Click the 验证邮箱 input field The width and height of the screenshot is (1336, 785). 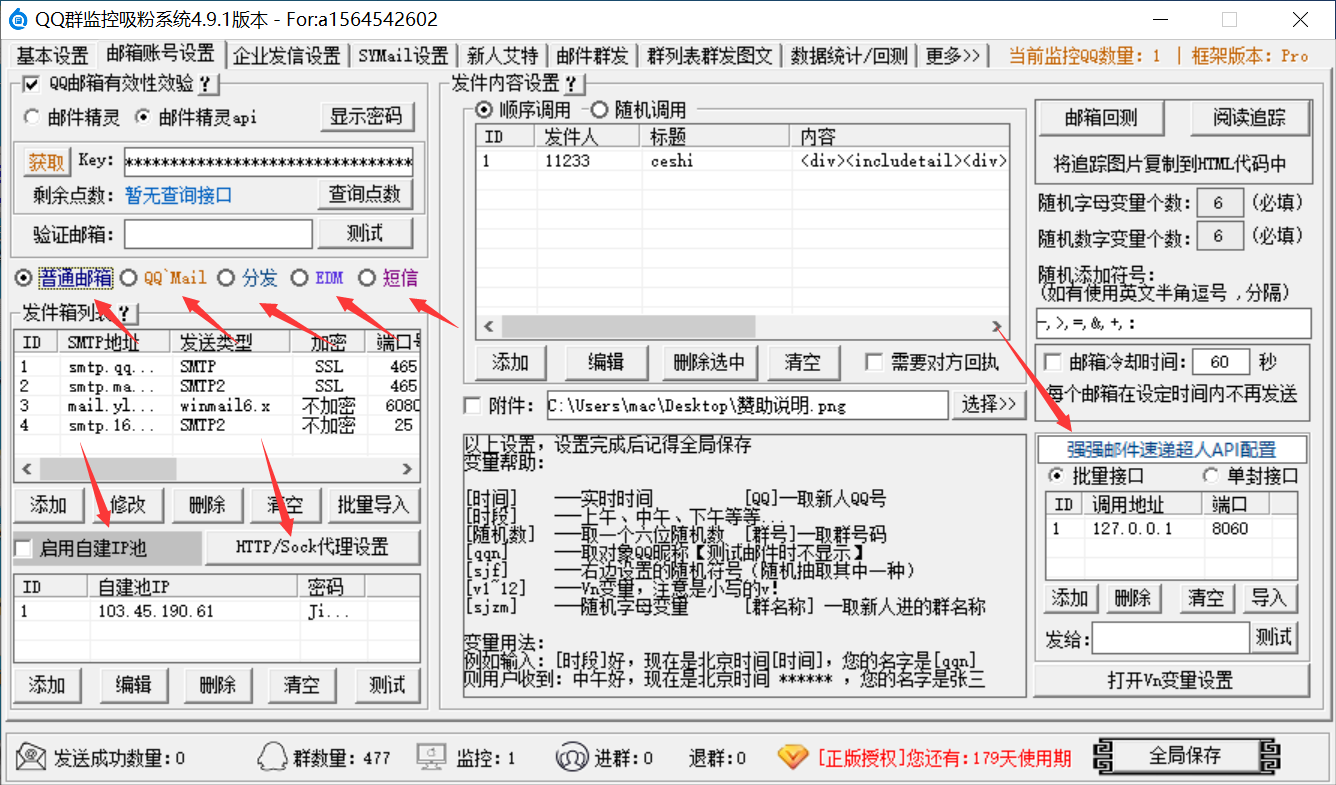(218, 234)
